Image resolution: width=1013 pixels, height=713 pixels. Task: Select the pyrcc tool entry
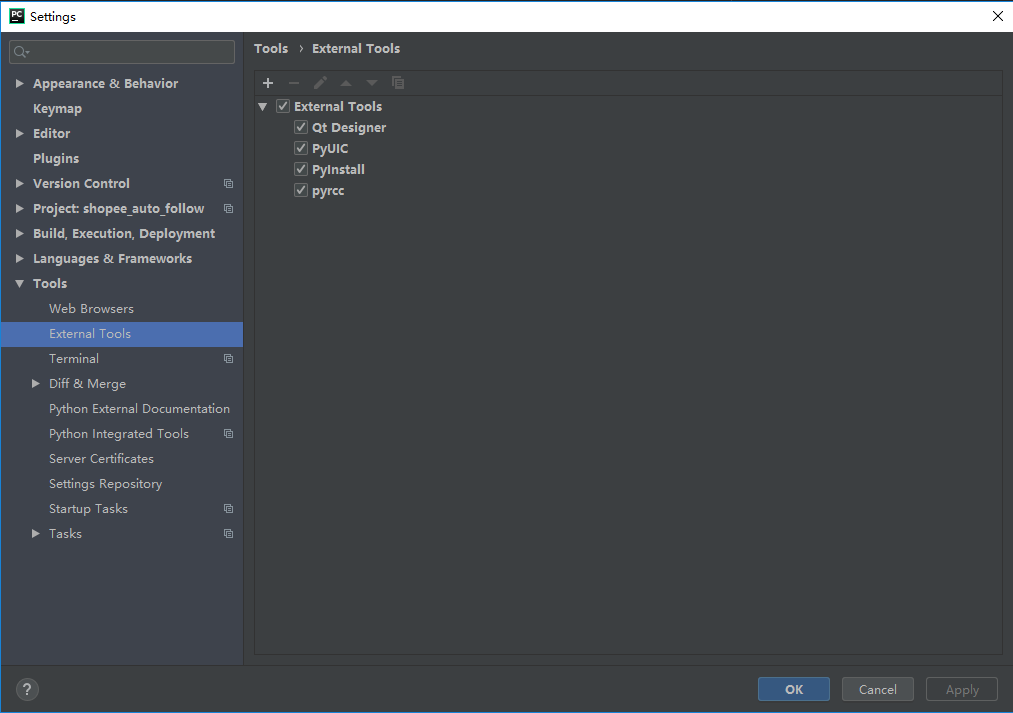tap(328, 191)
